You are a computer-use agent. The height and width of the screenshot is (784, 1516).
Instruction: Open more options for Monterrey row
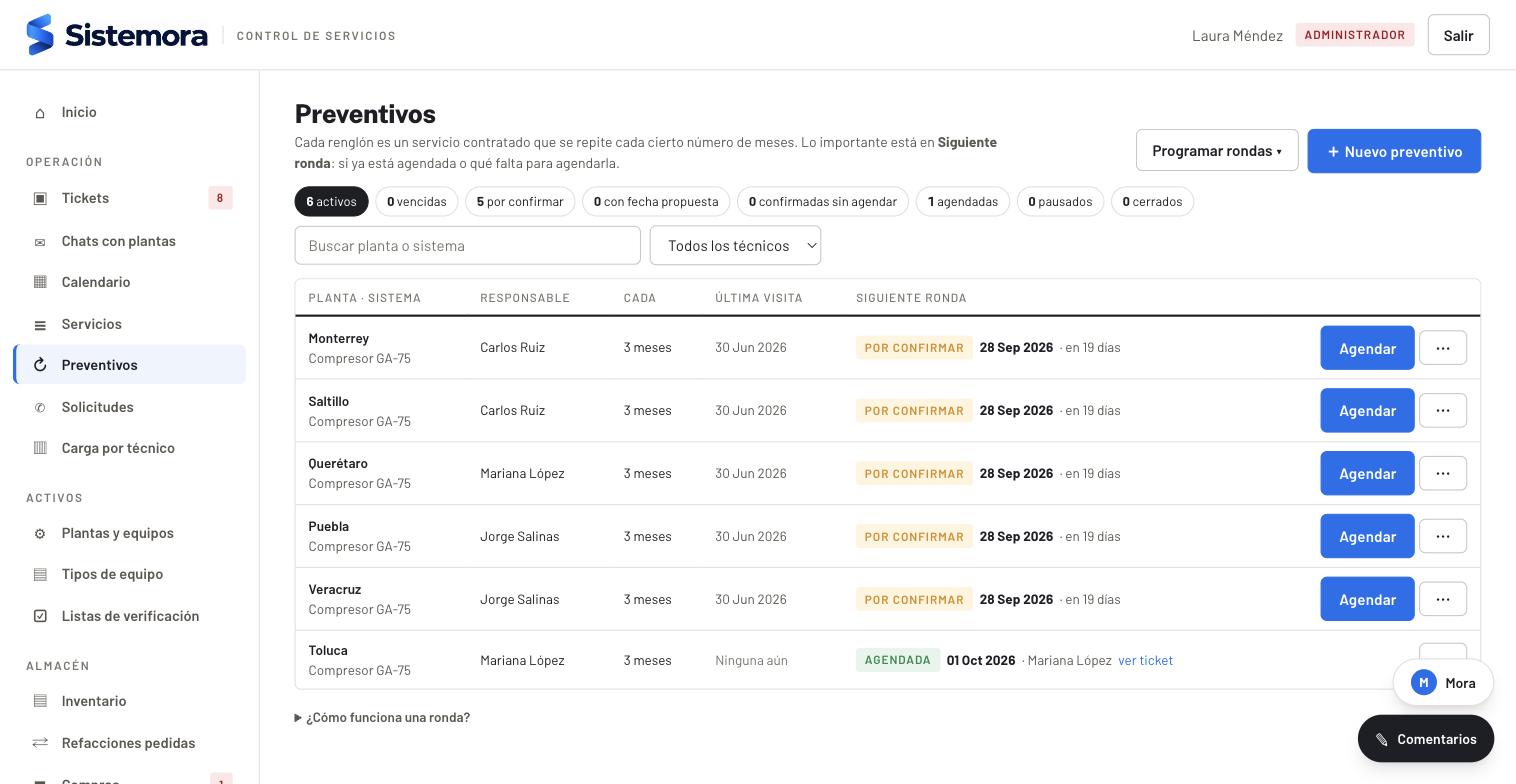pyautogui.click(x=1442, y=348)
